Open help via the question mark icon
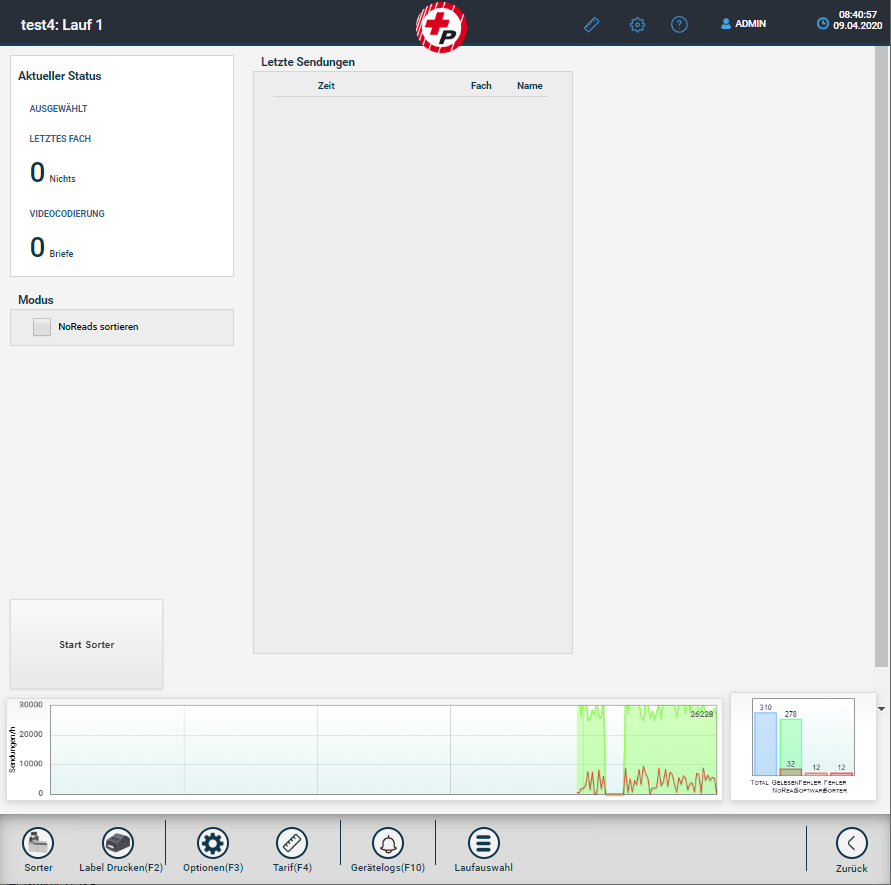The height and width of the screenshot is (885, 891). coord(679,24)
